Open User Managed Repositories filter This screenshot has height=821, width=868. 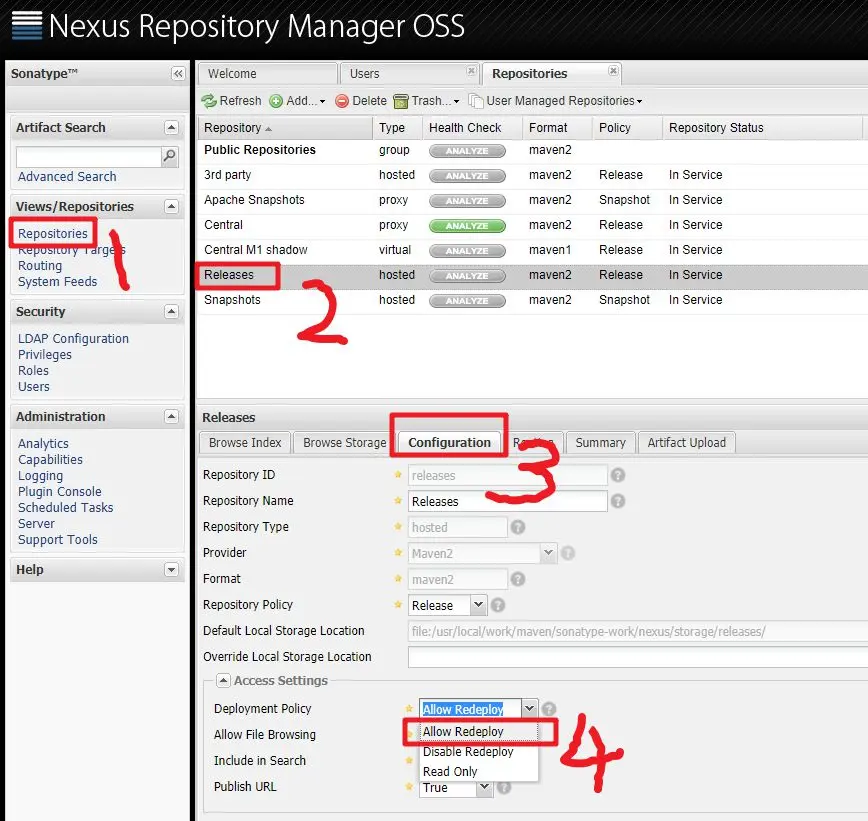[x=556, y=101]
